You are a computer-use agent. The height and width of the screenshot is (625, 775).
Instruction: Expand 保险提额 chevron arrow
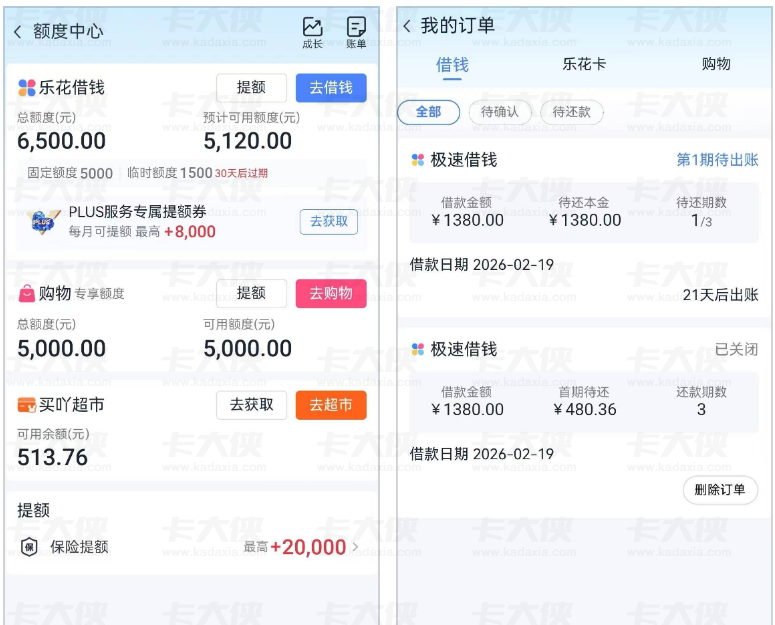coord(355,546)
